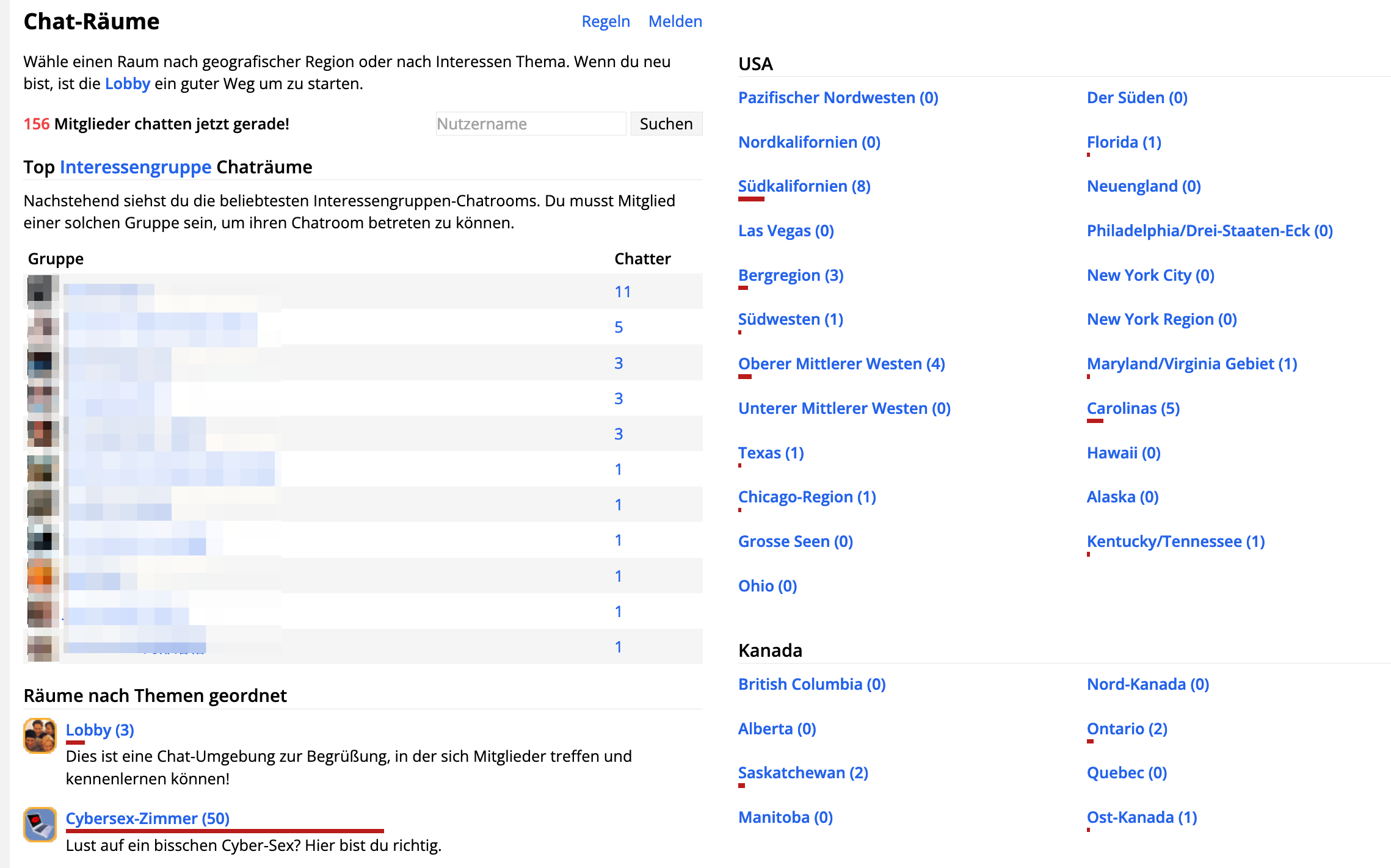Open the Bergregion (3) chat room
Image resolution: width=1391 pixels, height=868 pixels.
coord(790,275)
